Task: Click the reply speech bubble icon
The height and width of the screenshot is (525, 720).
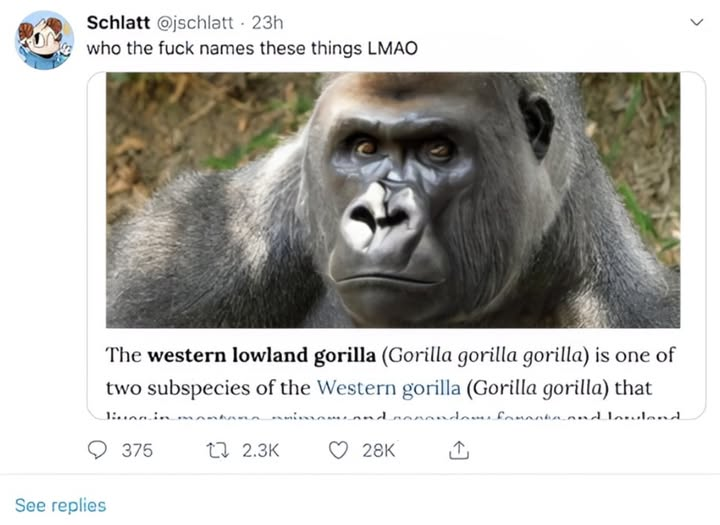Action: (x=97, y=451)
